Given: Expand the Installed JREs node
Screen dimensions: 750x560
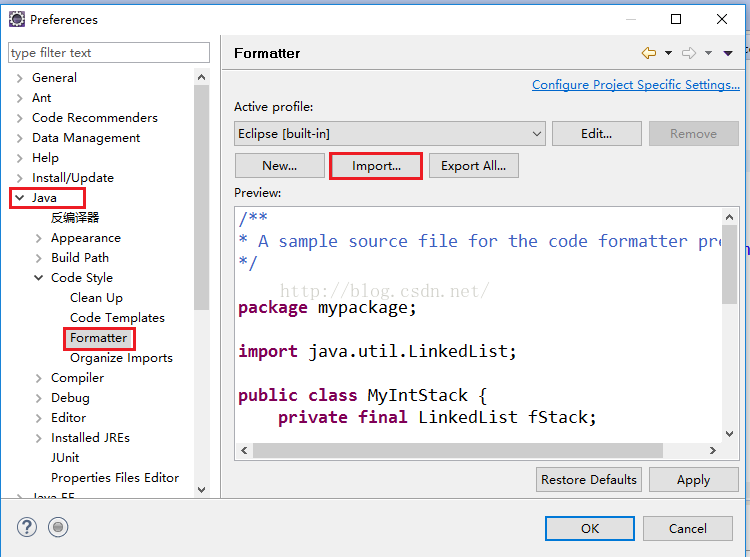Looking at the screenshot, I should pos(39,438).
